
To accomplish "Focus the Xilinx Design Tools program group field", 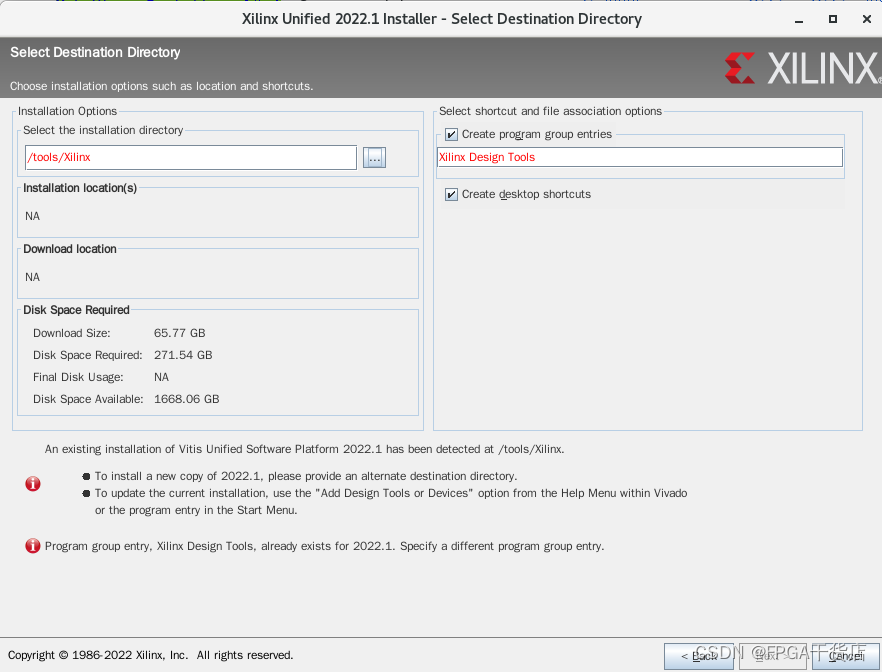I will tap(640, 157).
